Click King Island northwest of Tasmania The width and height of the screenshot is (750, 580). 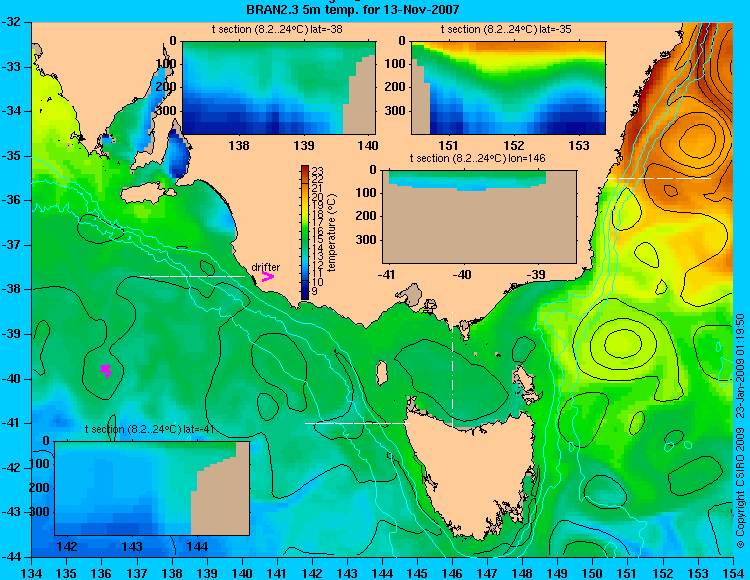pos(381,372)
